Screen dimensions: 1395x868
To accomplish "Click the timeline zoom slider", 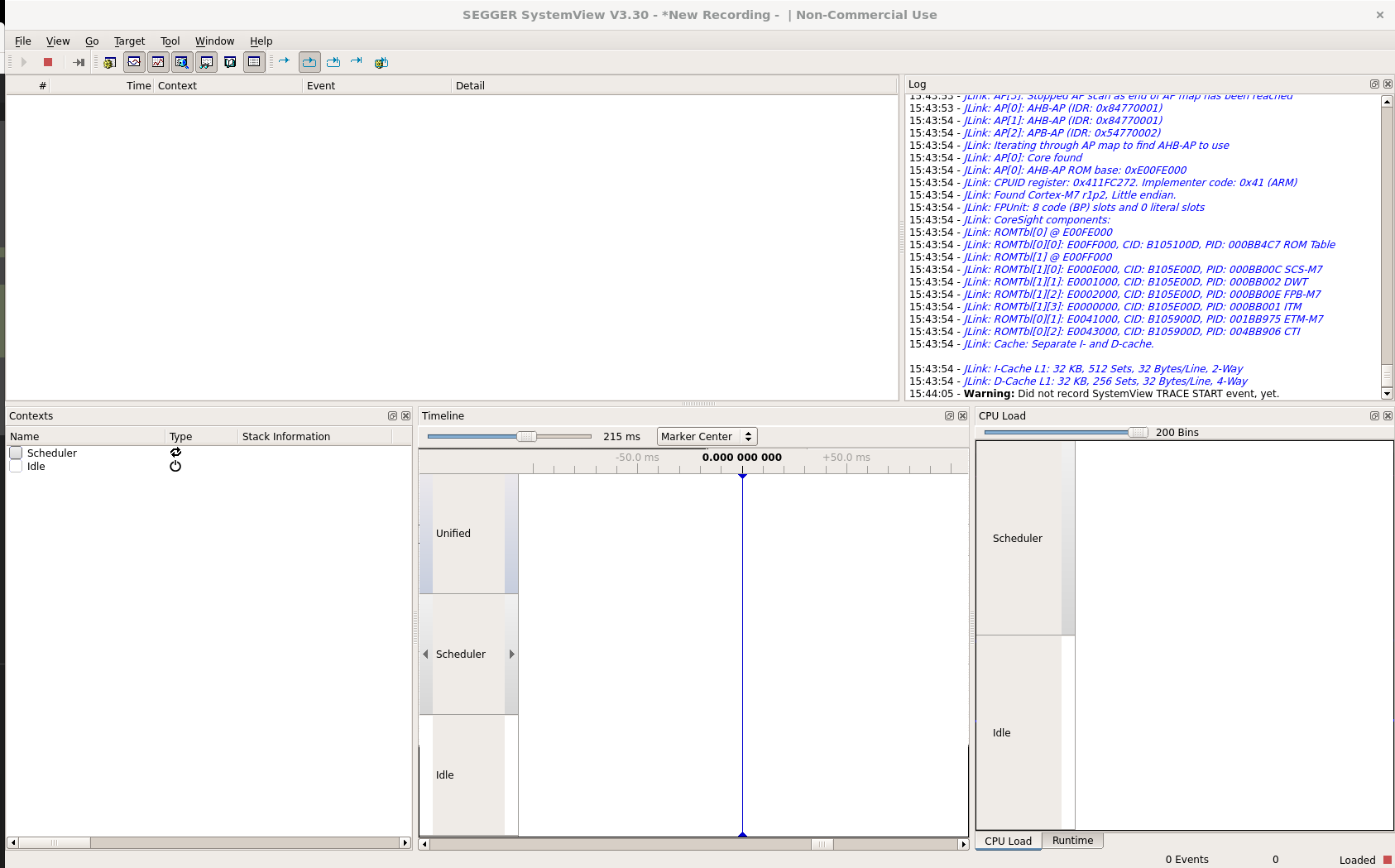I will click(x=527, y=436).
